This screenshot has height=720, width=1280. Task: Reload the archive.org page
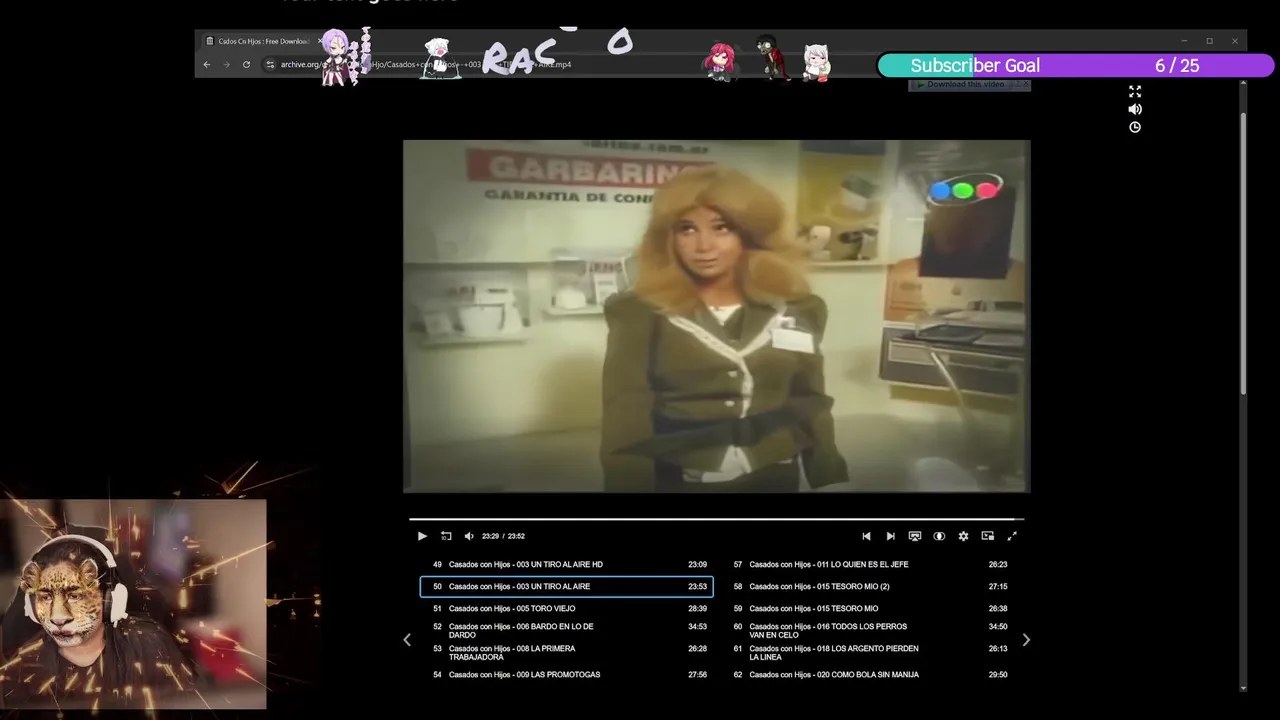[x=246, y=64]
